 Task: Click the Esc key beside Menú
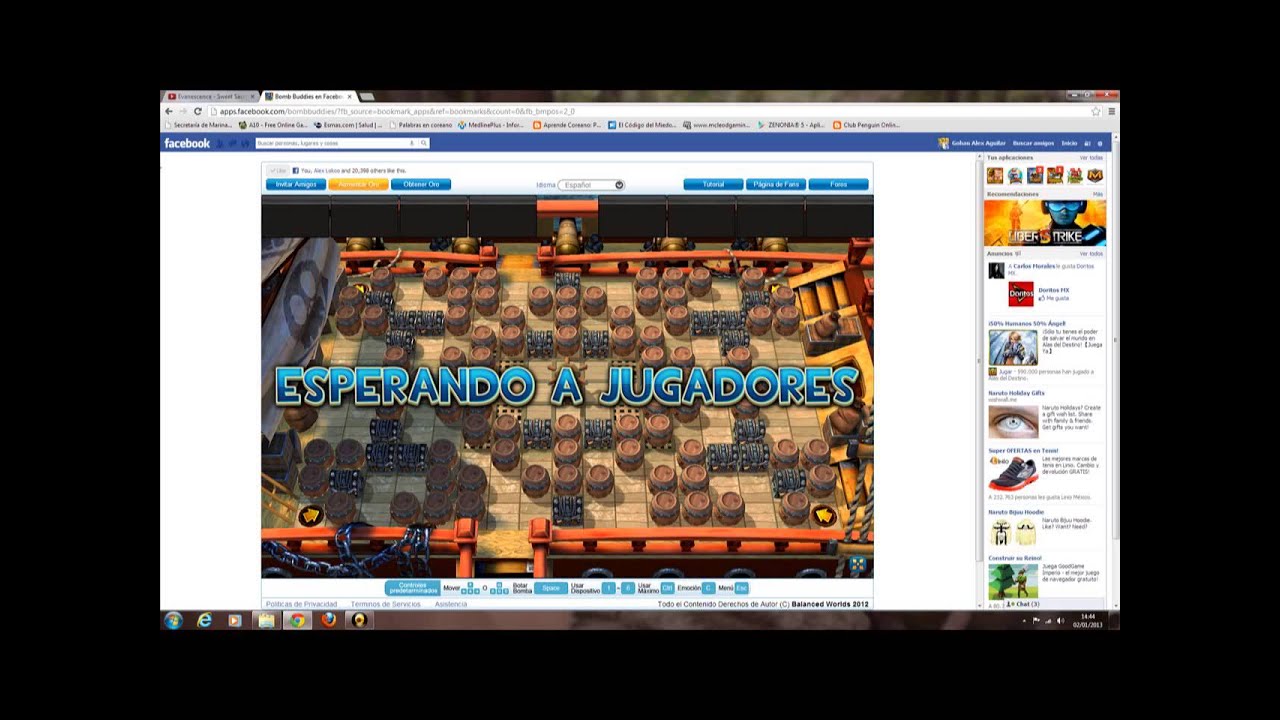741,588
